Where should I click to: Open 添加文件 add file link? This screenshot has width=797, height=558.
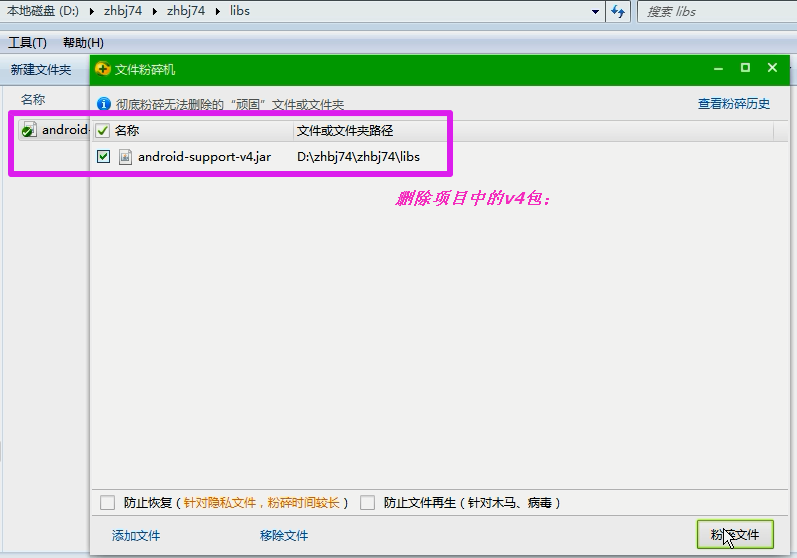coord(136,535)
